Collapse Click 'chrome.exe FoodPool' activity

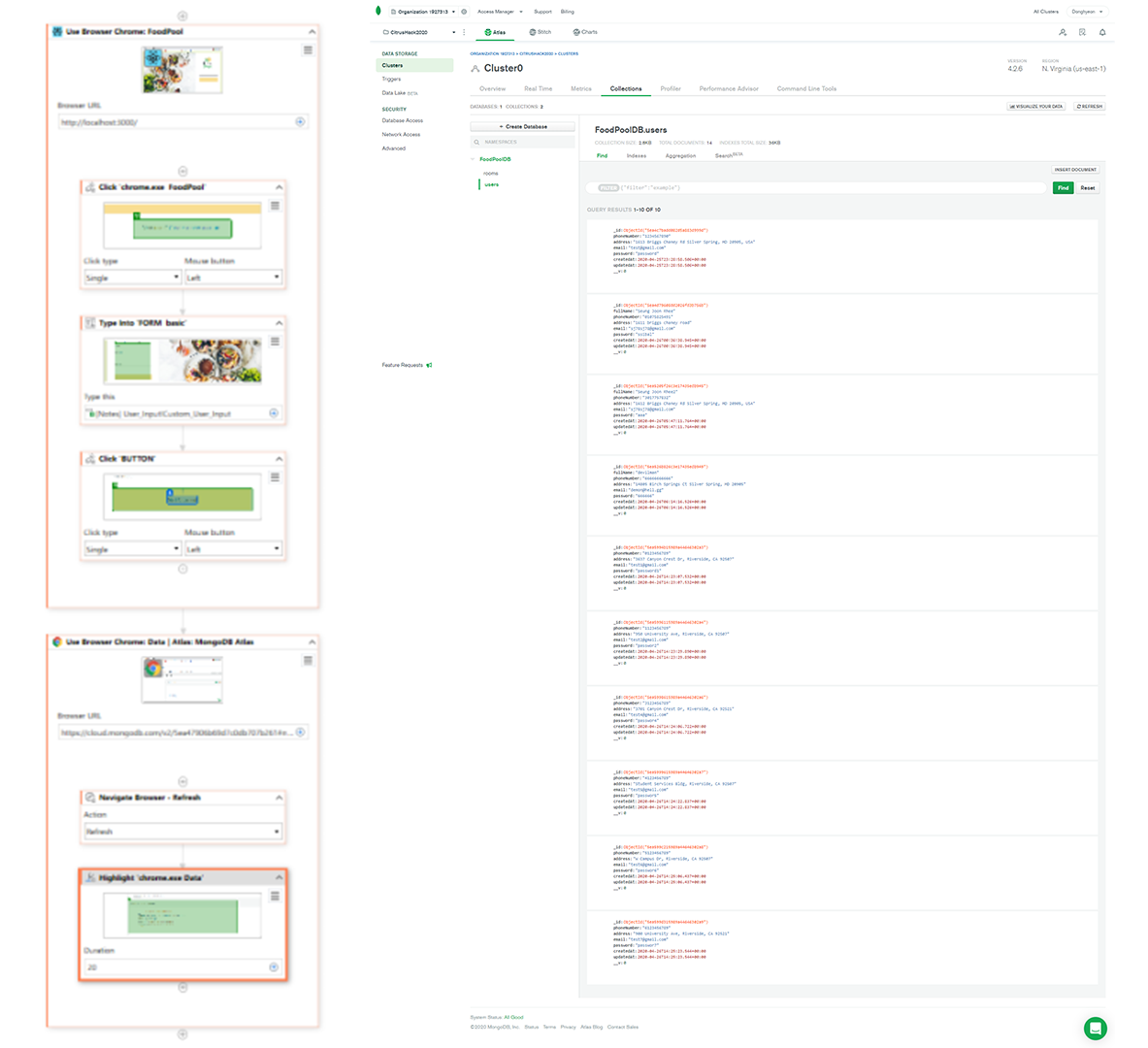coord(279,187)
